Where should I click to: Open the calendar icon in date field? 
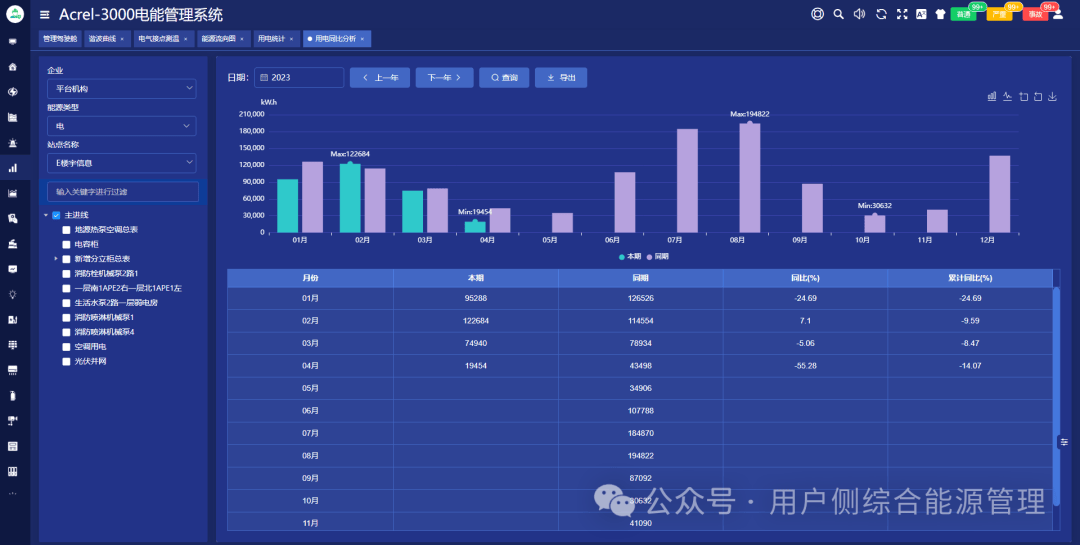[x=264, y=78]
